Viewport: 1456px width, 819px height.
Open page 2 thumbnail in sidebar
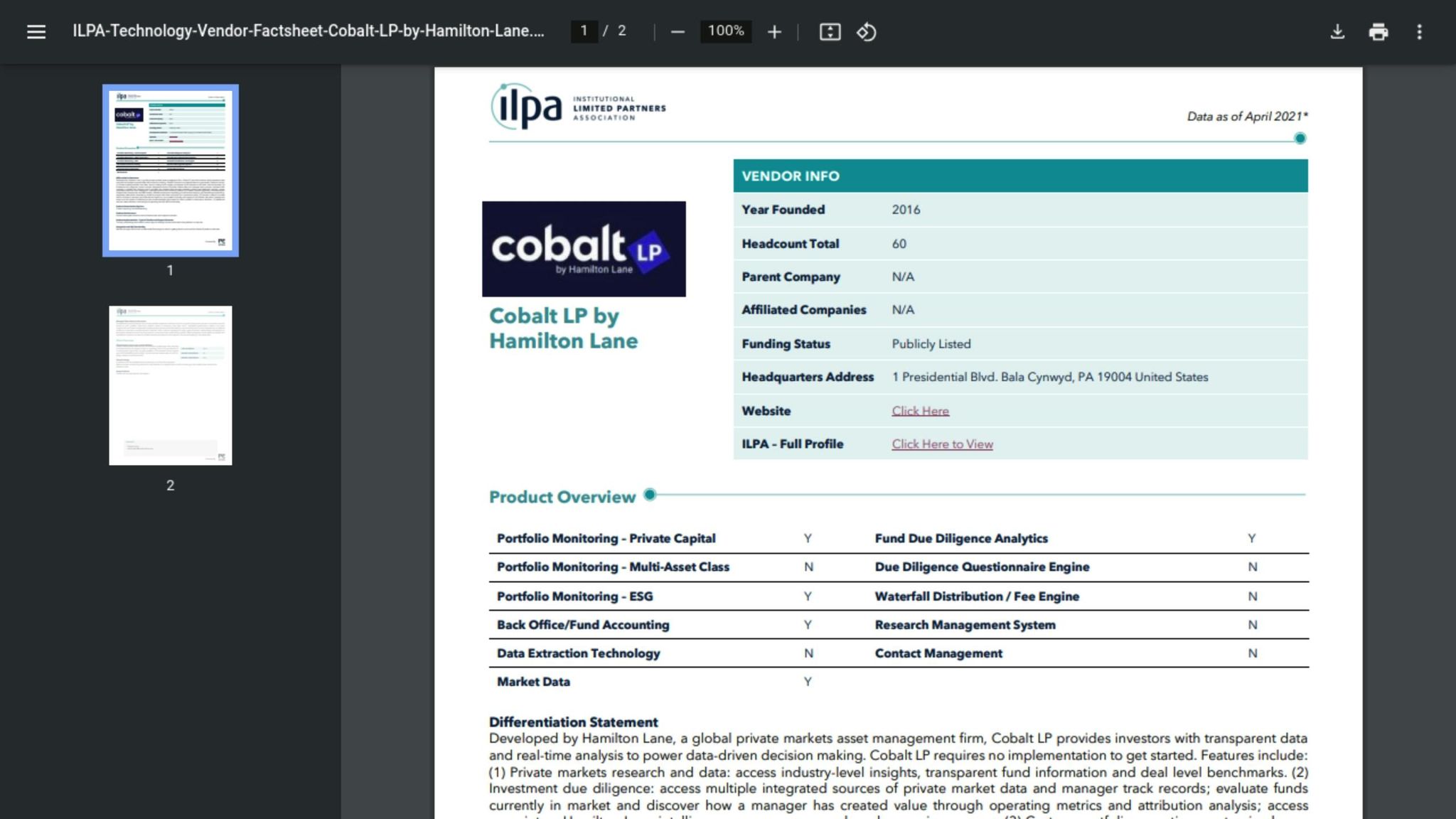pos(170,385)
